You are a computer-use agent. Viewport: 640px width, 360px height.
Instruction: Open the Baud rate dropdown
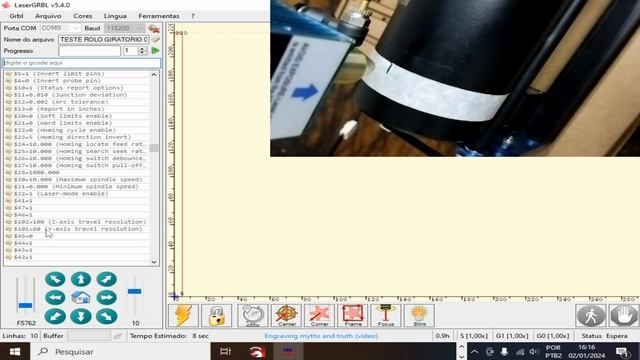124,28
